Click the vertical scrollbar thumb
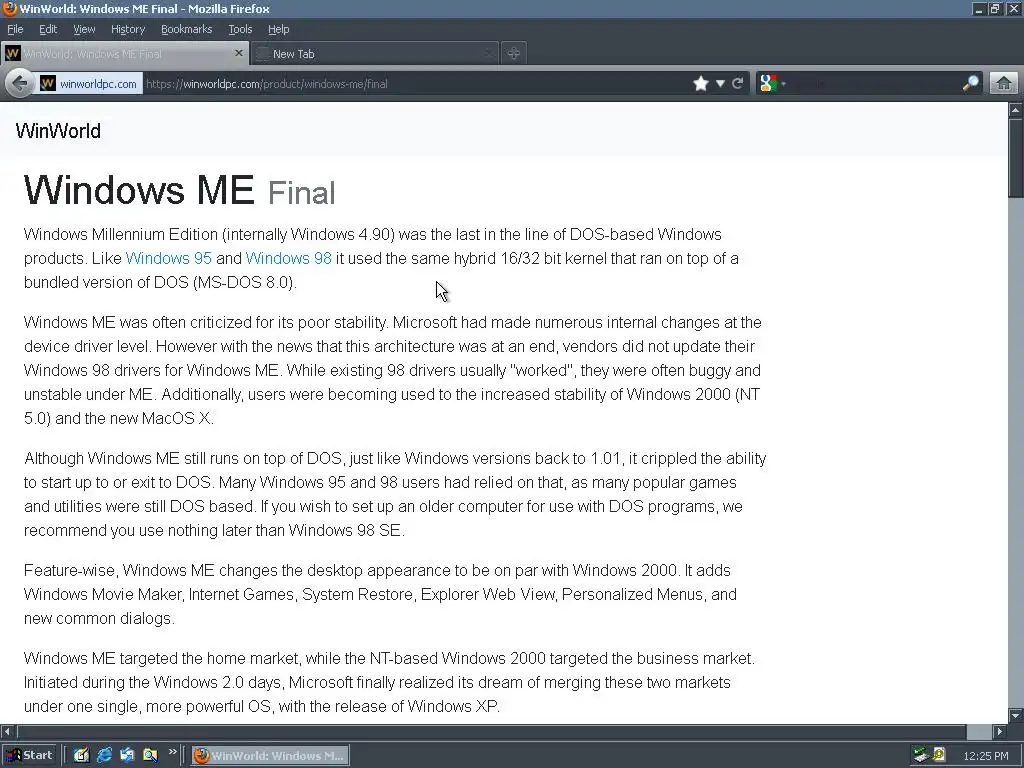This screenshot has height=768, width=1024. pos(1016,157)
